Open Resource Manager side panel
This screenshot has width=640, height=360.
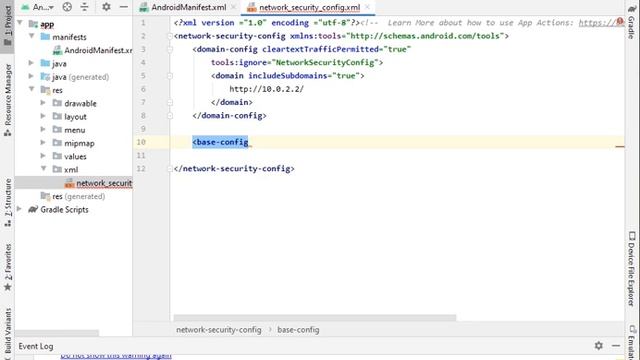coord(7,100)
